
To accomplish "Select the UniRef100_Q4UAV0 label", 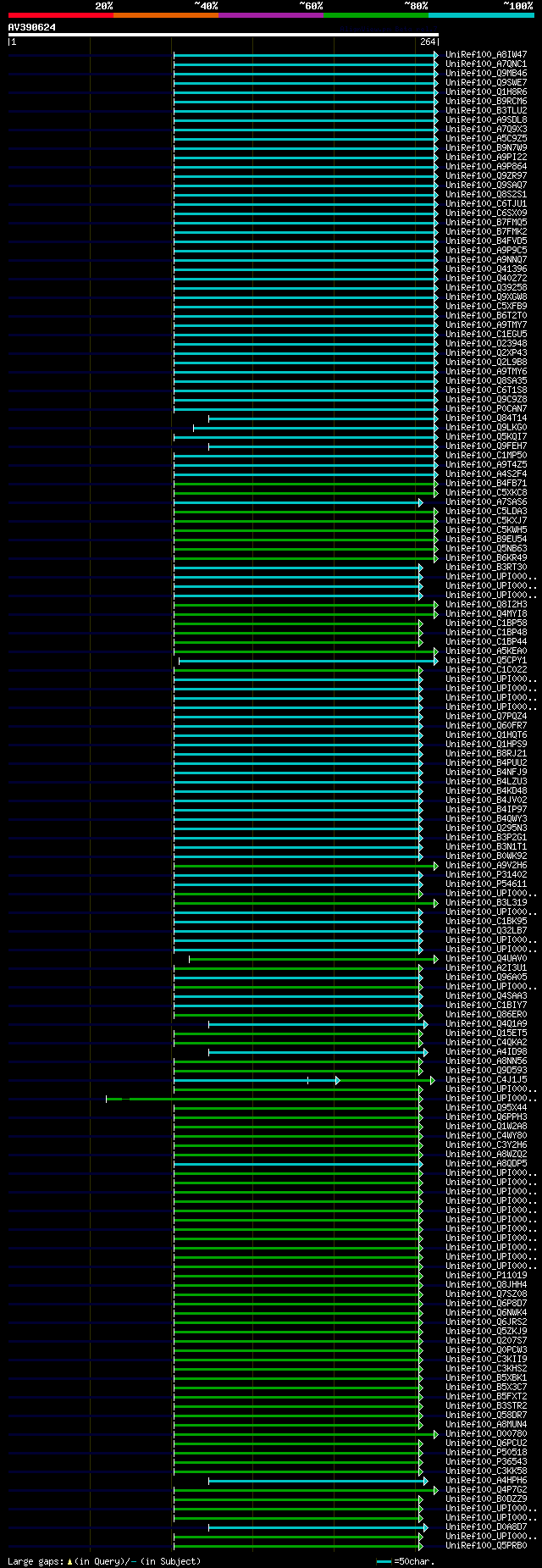I will (486, 958).
